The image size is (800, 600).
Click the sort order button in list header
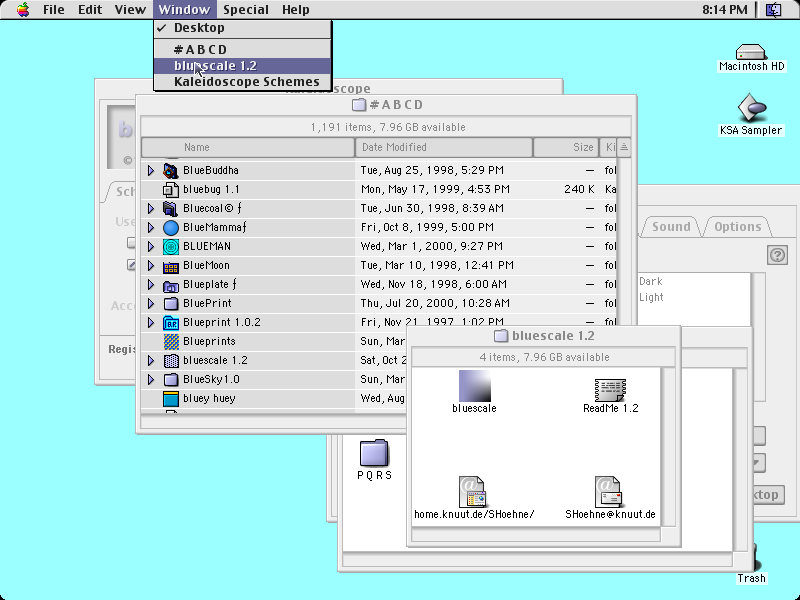pos(623,147)
